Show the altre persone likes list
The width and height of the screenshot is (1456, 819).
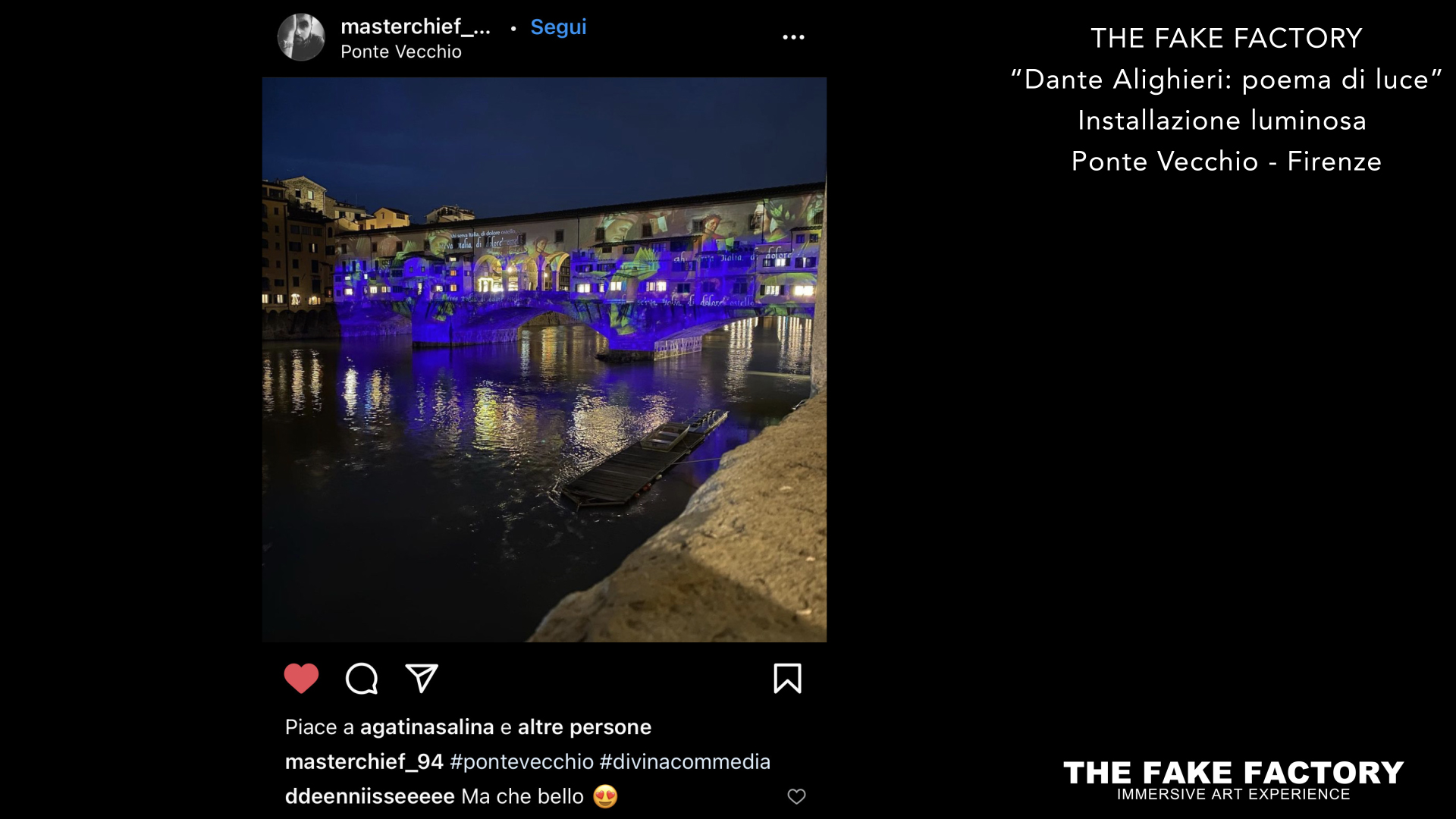point(584,727)
